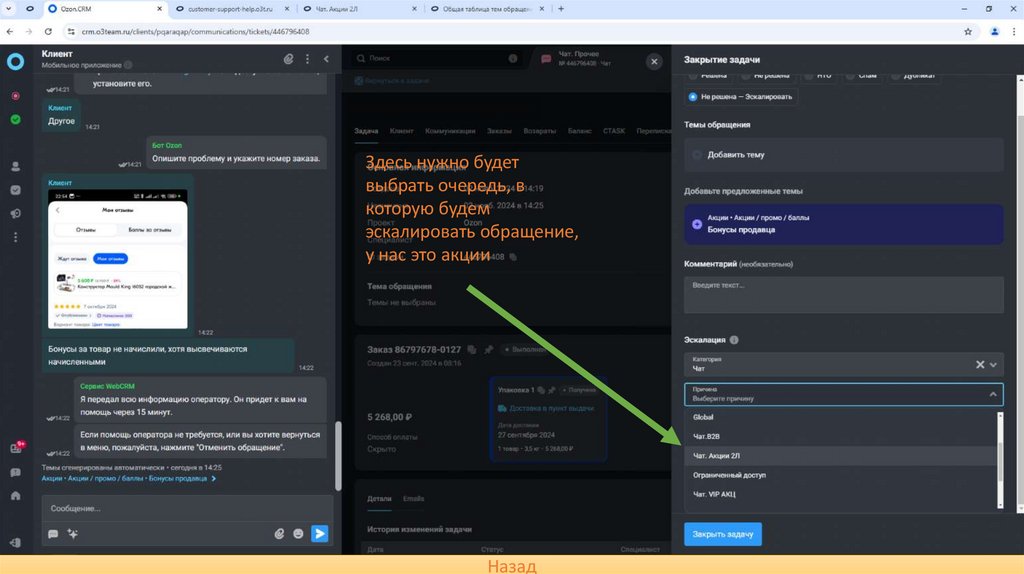Expand the auto-generated topics chevron link
Image resolution: width=1024 pixels, height=574 pixels.
point(214,479)
